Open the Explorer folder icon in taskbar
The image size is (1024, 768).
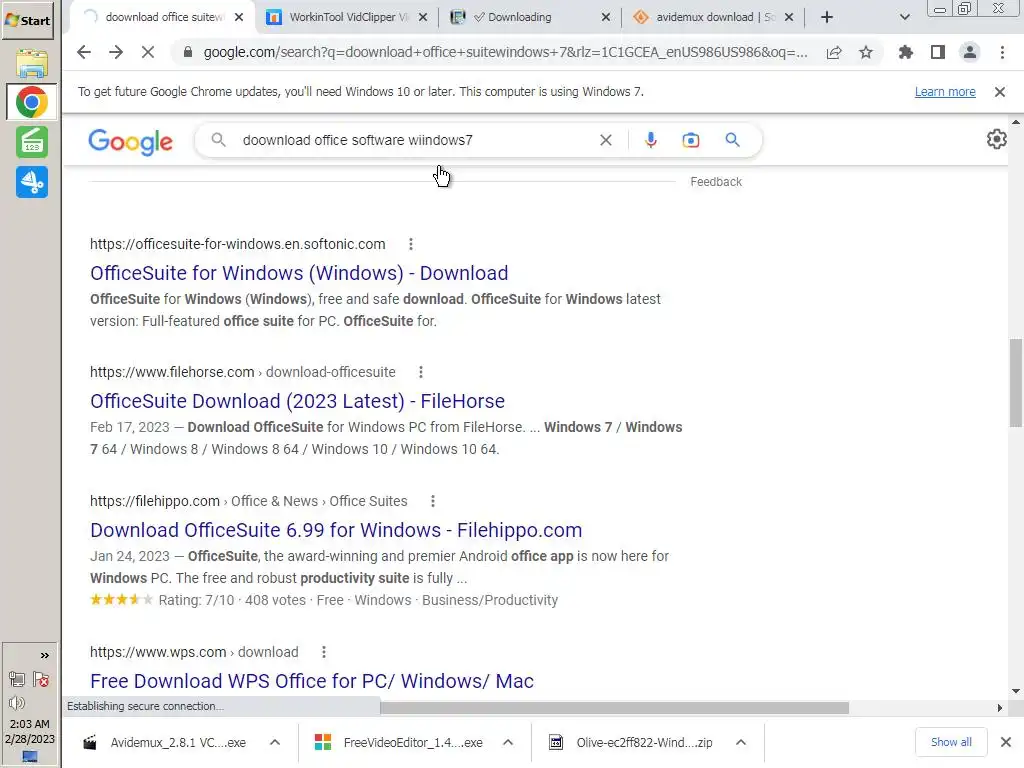31,63
